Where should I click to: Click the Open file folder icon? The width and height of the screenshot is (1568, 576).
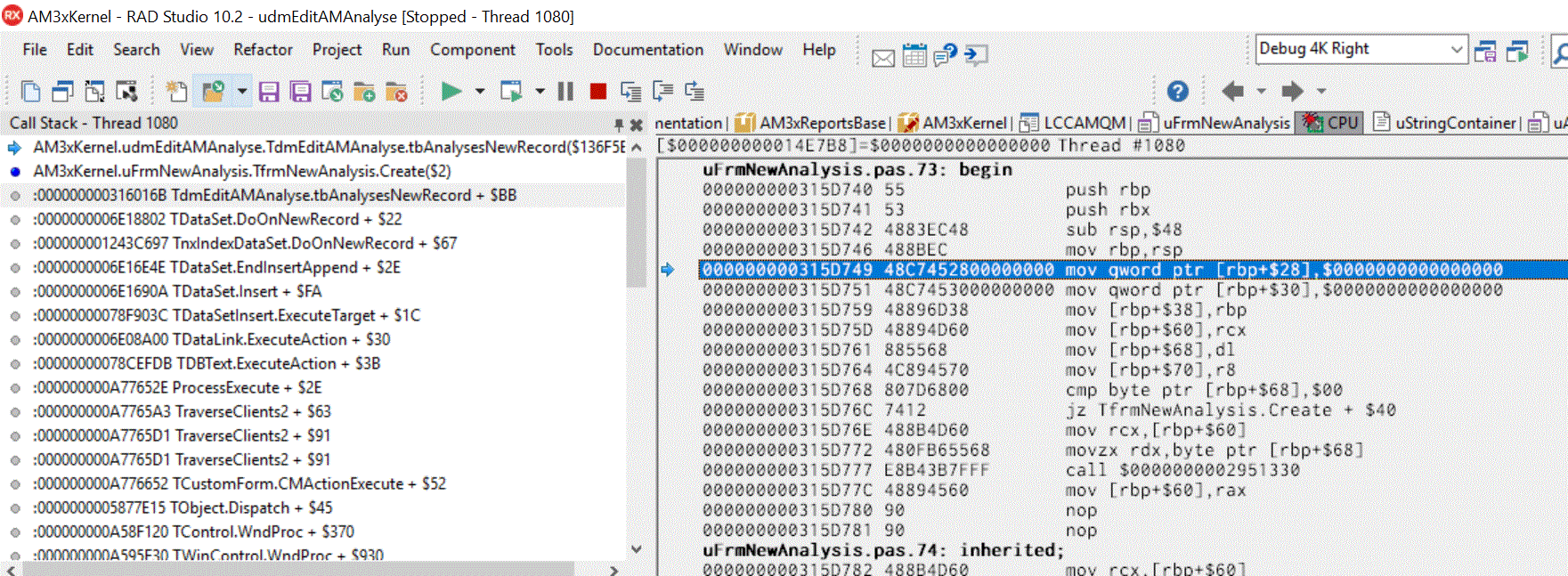click(x=213, y=91)
